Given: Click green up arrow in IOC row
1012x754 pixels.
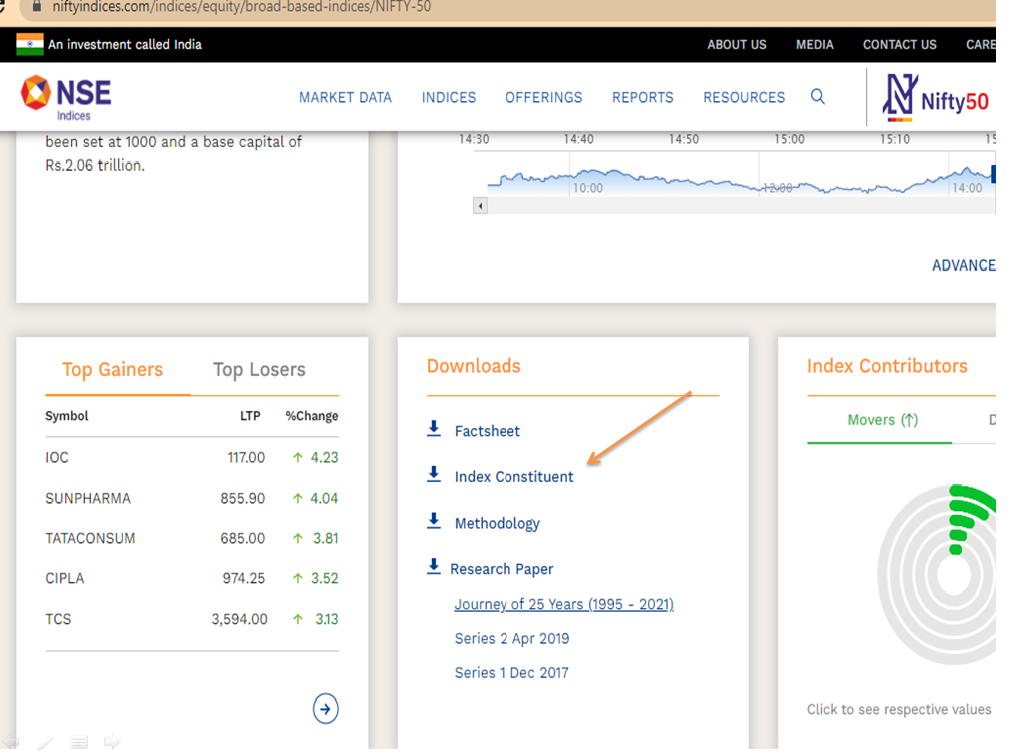Looking at the screenshot, I should 298,457.
